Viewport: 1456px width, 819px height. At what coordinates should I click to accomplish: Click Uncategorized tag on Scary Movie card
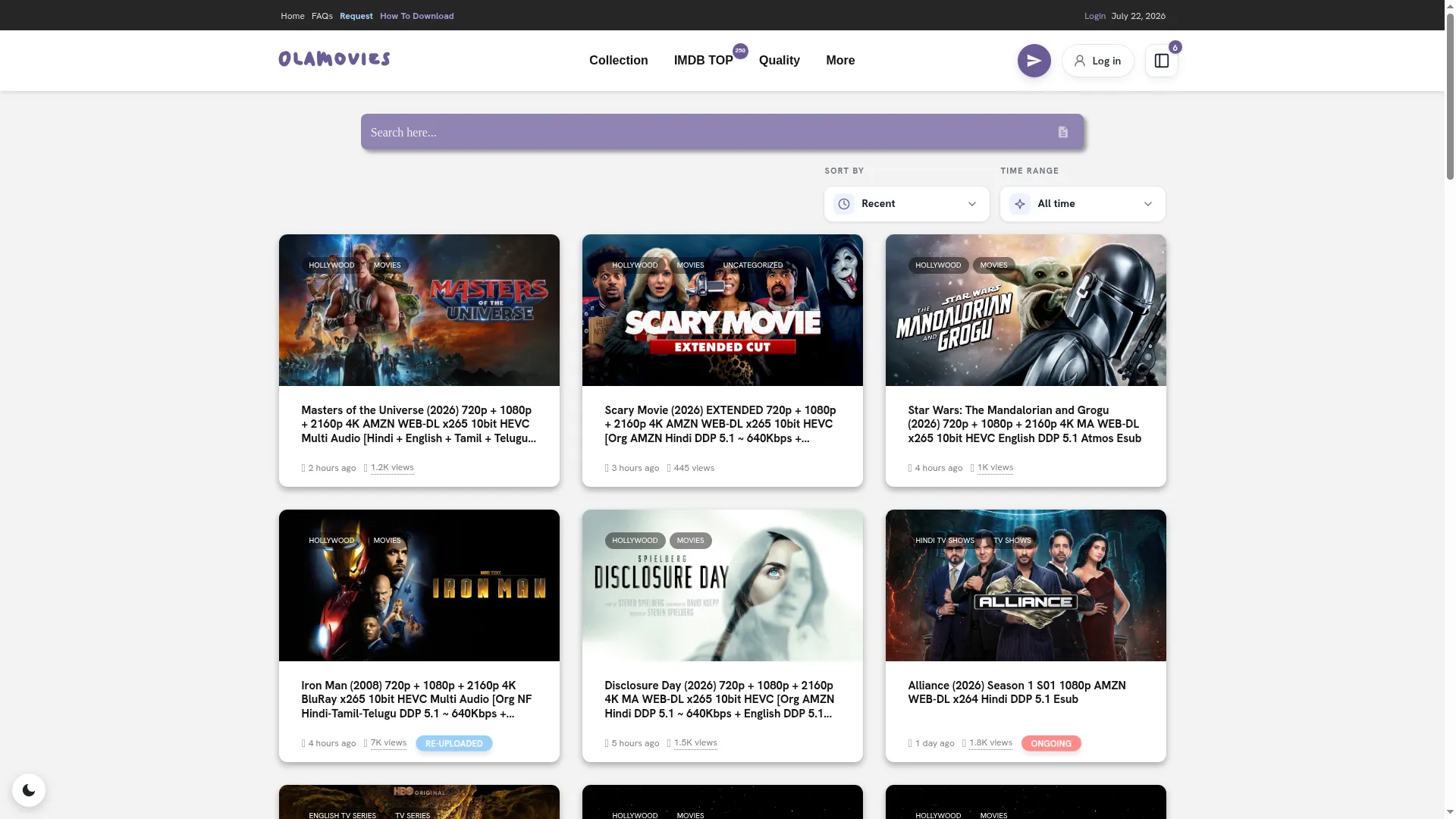(x=752, y=265)
